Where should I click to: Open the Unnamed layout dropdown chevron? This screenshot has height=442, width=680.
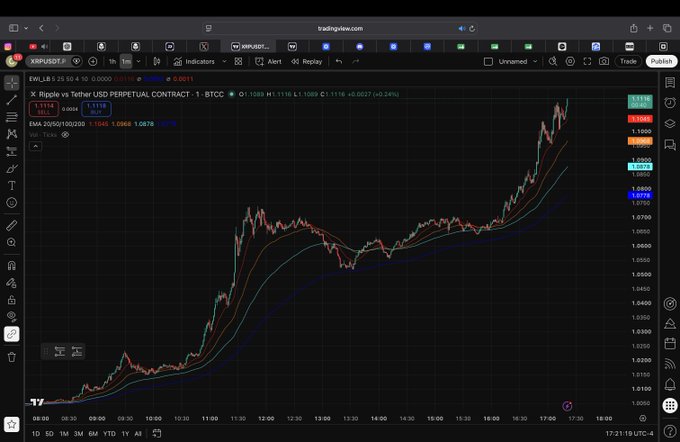pos(535,62)
